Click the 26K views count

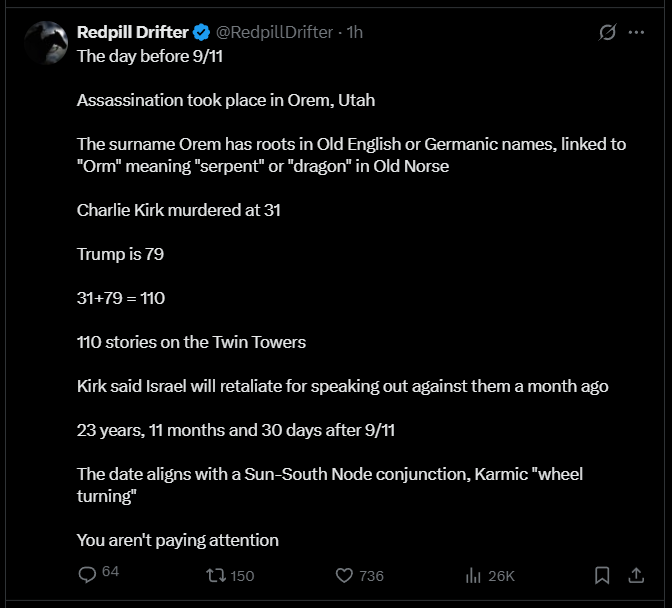[x=501, y=575]
